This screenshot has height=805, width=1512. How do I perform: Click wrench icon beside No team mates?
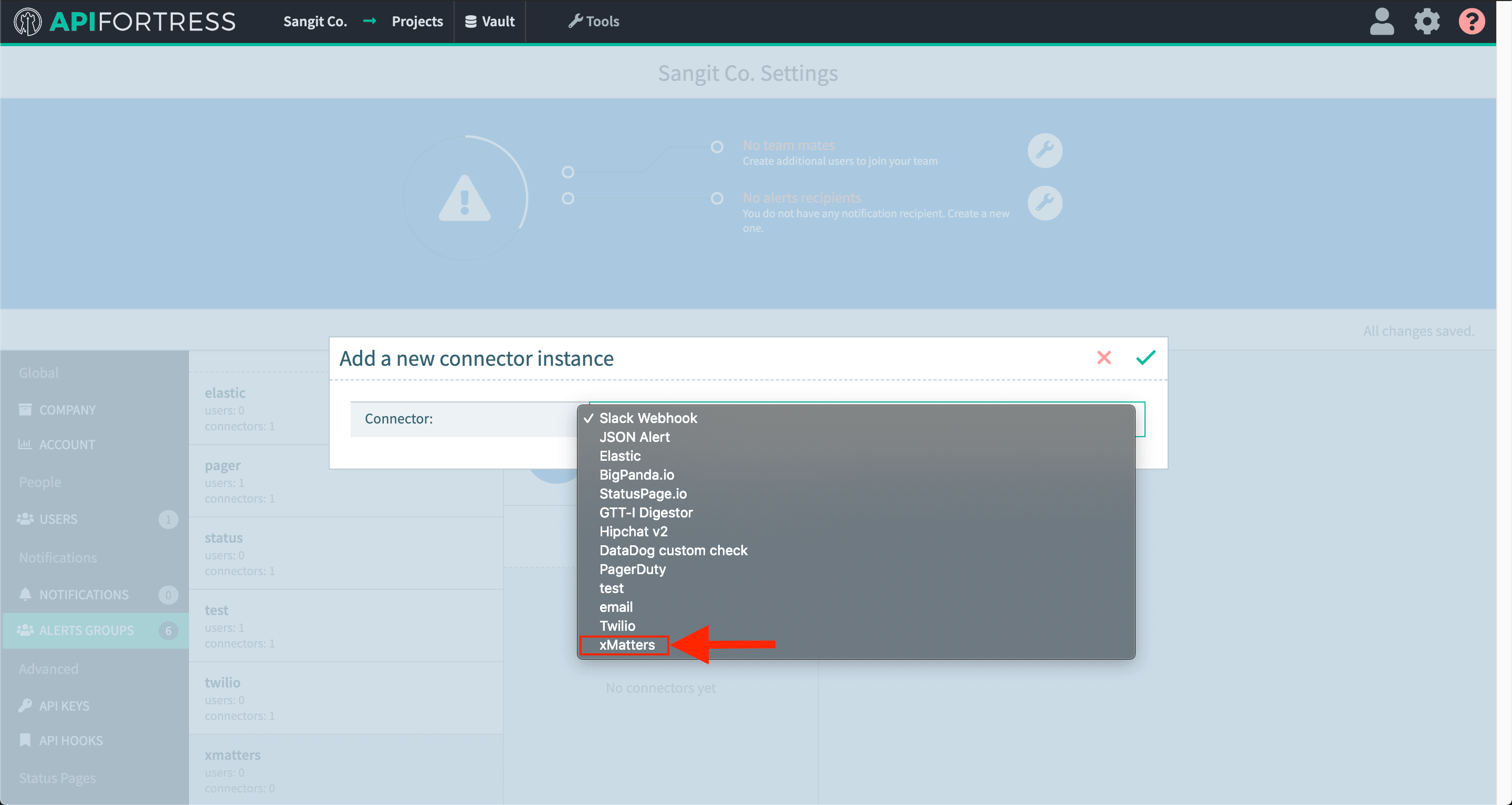pyautogui.click(x=1045, y=151)
